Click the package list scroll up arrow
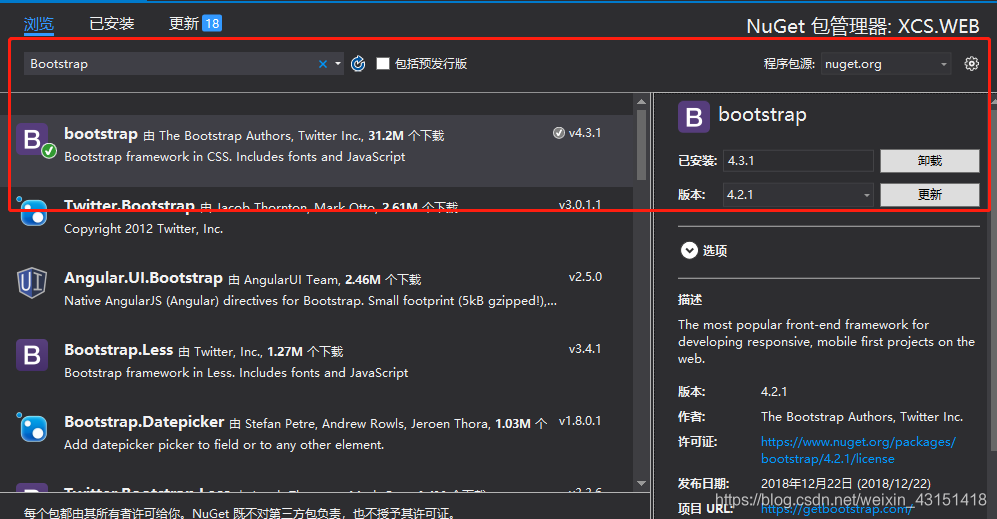Image resolution: width=997 pixels, height=519 pixels. (642, 102)
